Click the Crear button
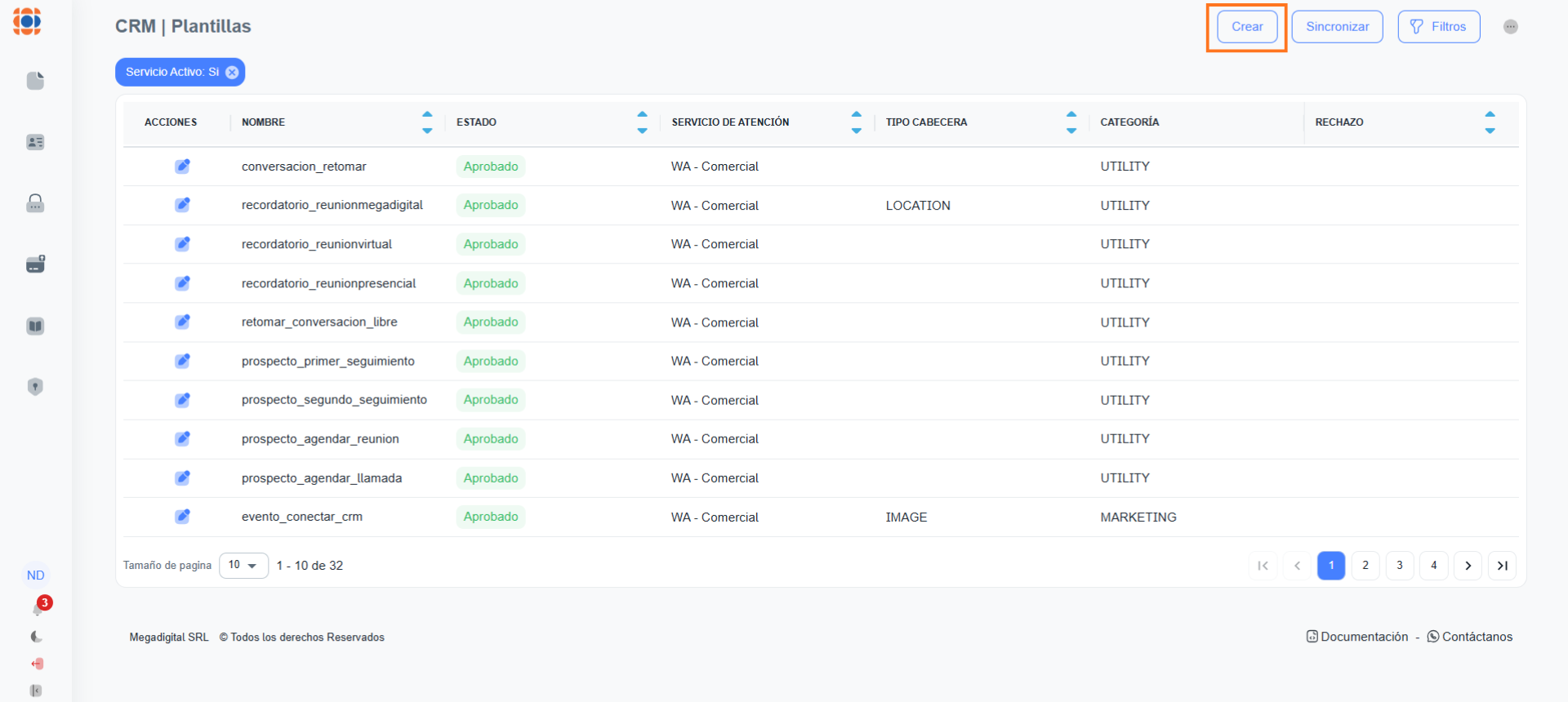The image size is (1568, 702). point(1247,27)
